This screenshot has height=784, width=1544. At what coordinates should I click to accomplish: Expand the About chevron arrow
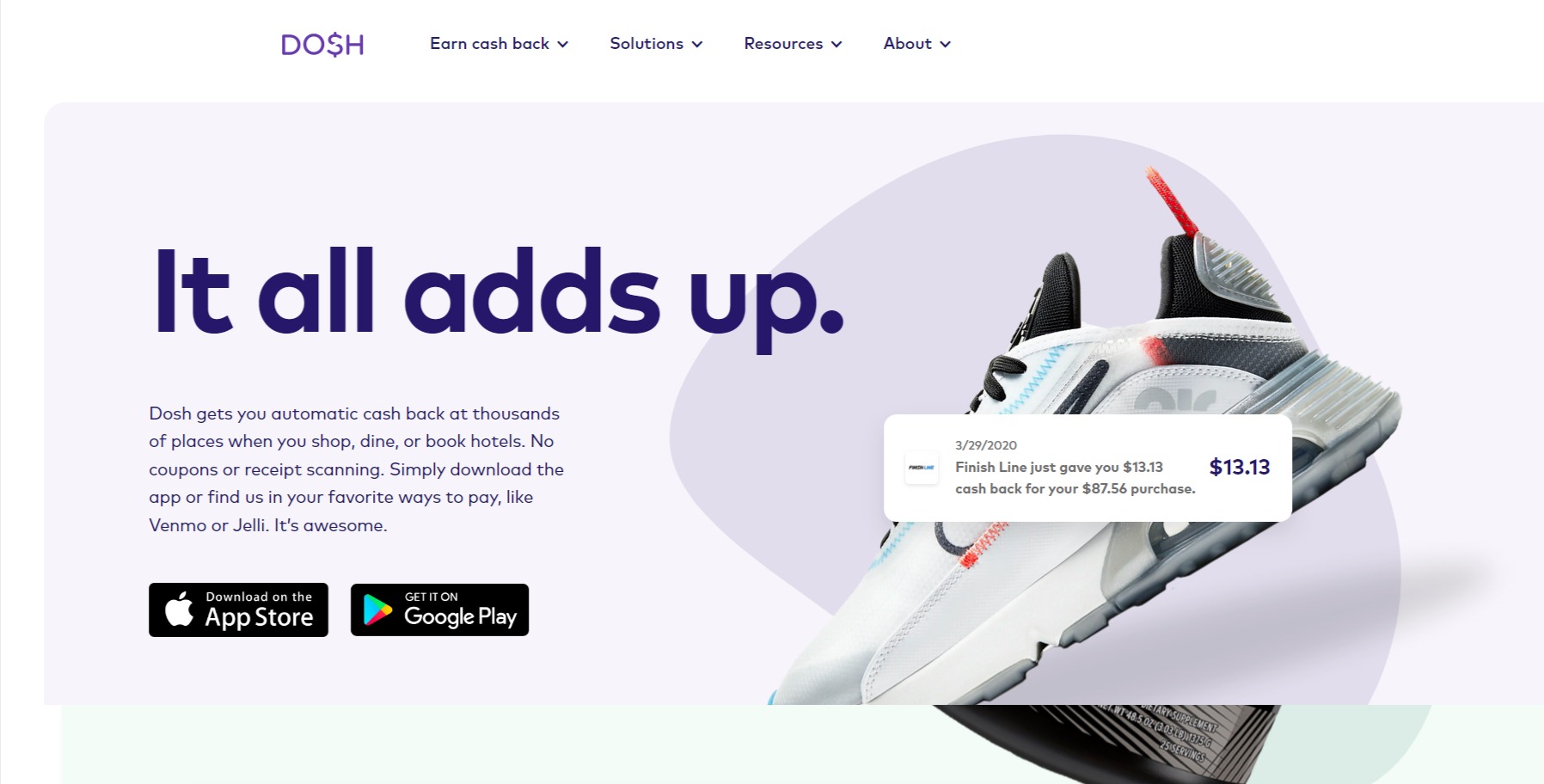click(945, 45)
